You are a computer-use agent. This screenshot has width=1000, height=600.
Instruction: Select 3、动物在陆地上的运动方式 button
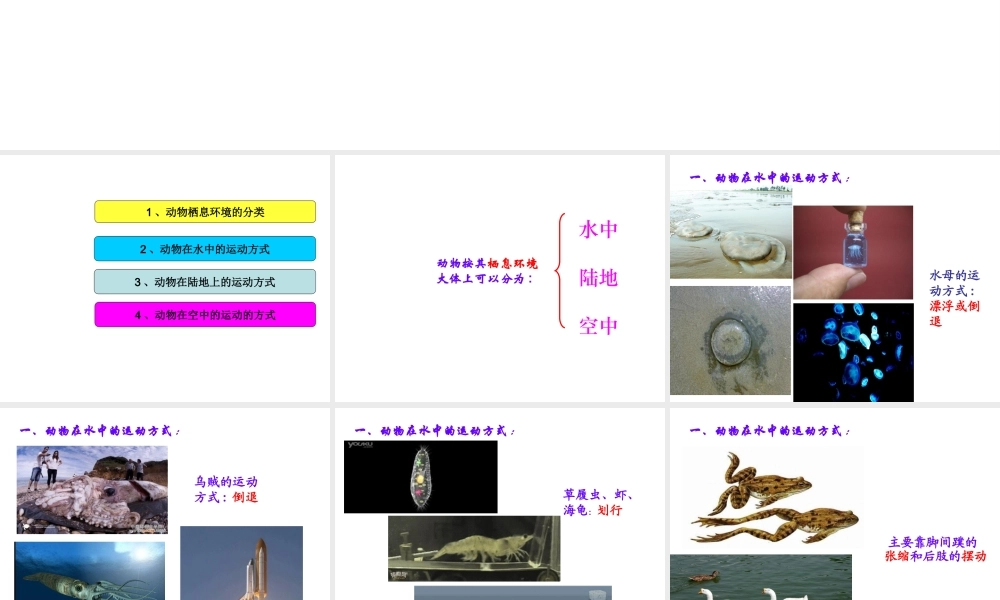pos(205,282)
